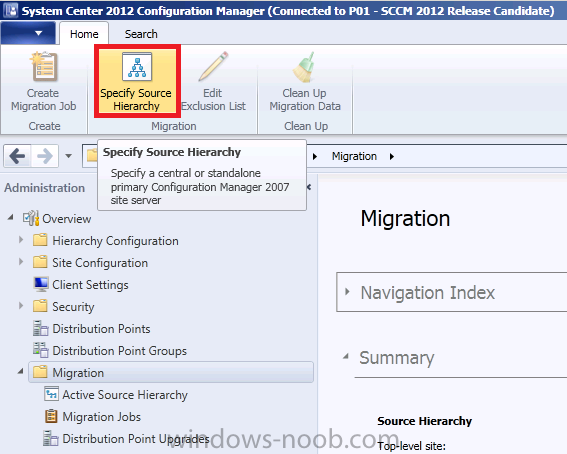Click the Migration folder icon in tree

click(x=40, y=372)
